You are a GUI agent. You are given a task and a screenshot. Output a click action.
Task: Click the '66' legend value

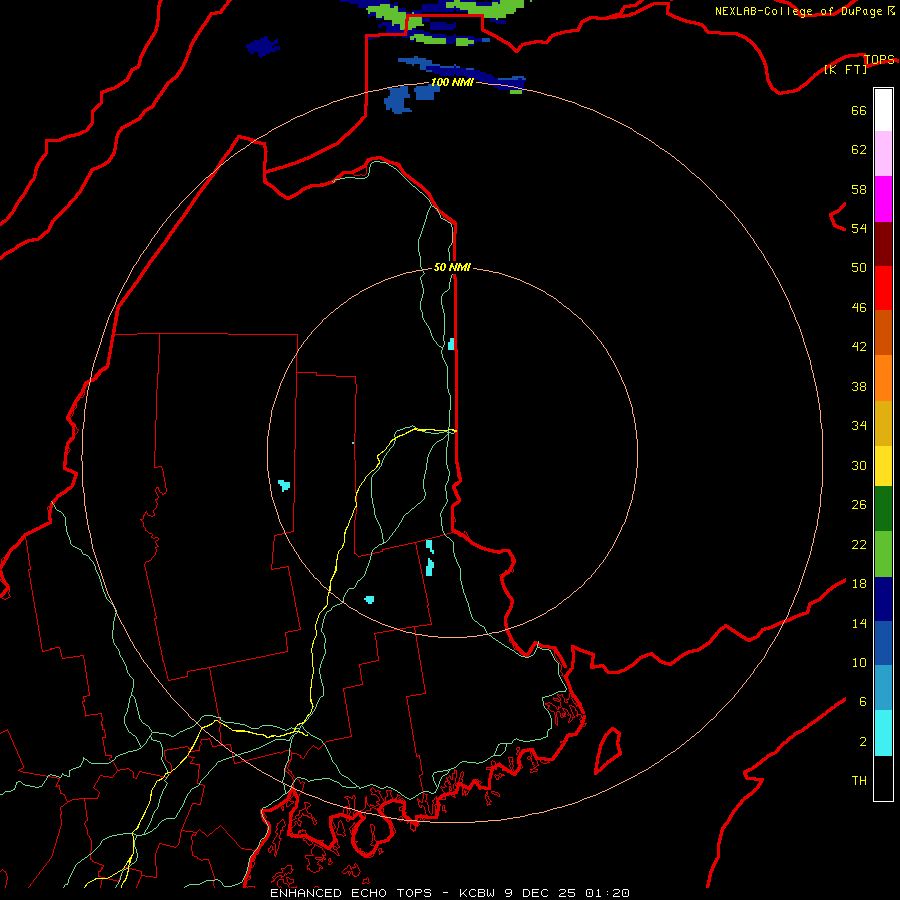(859, 111)
